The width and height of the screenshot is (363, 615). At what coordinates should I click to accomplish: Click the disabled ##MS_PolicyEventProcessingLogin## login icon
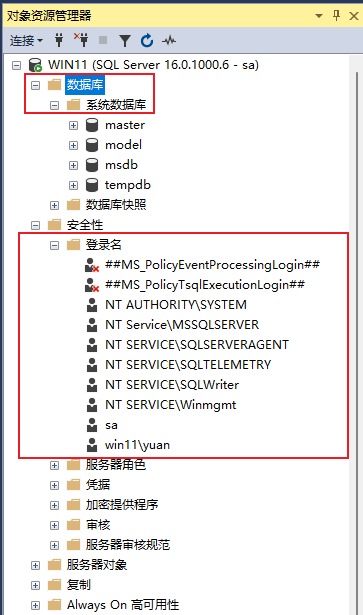coord(92,265)
